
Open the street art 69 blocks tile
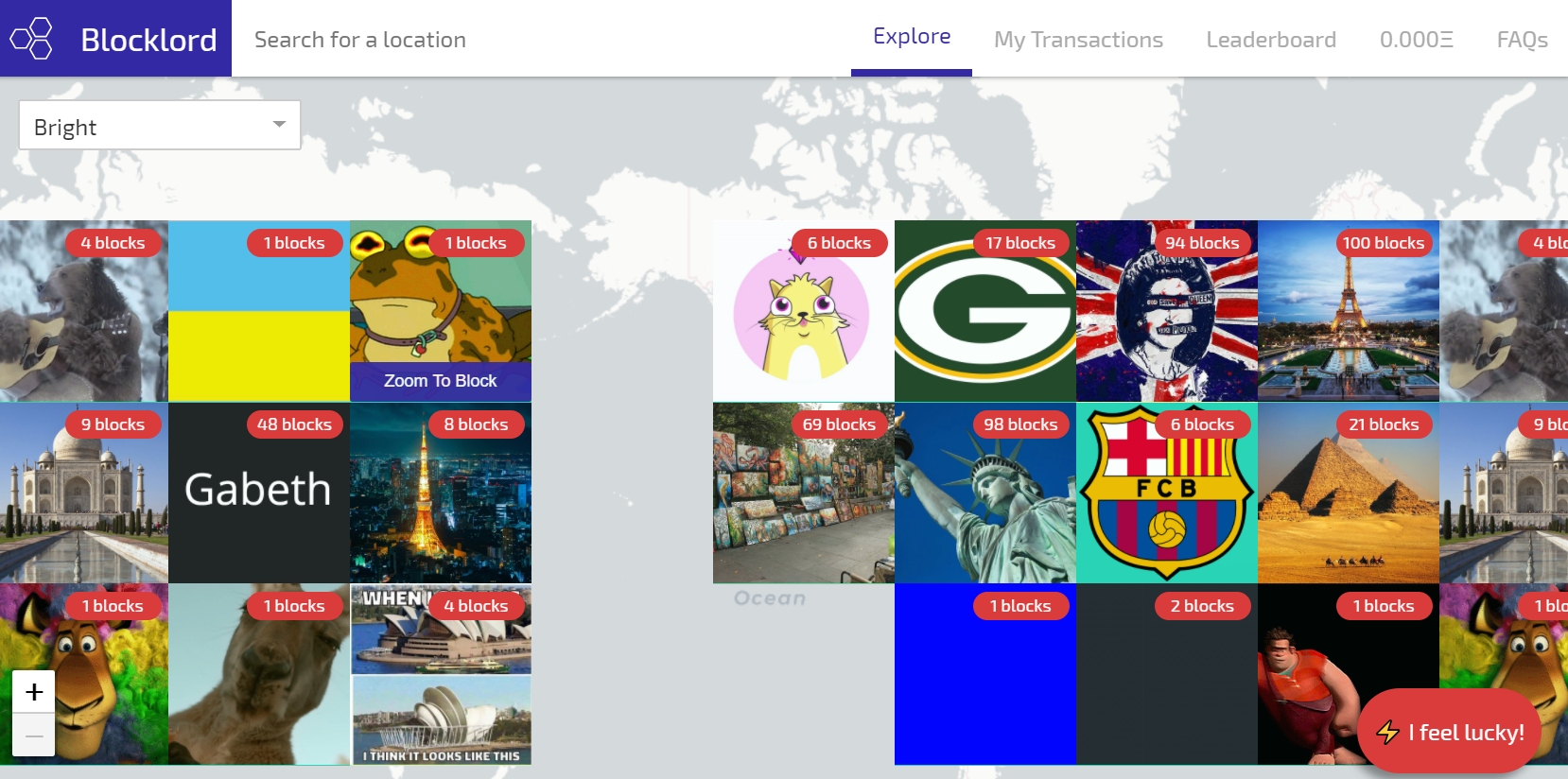(x=804, y=493)
